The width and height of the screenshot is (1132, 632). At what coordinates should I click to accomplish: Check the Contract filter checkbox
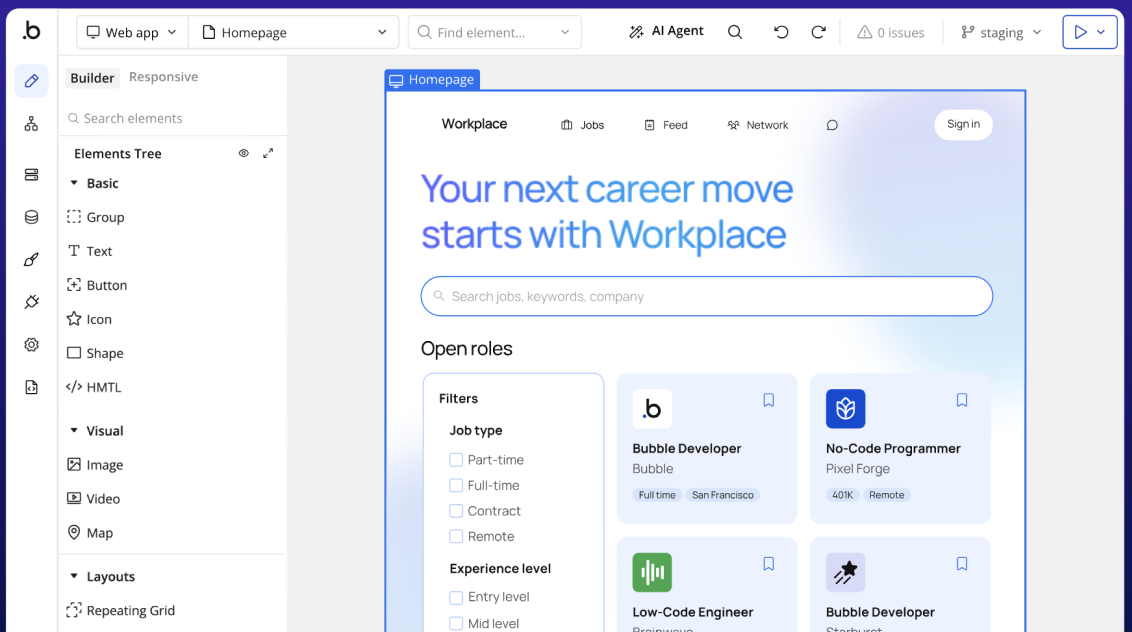coord(456,511)
